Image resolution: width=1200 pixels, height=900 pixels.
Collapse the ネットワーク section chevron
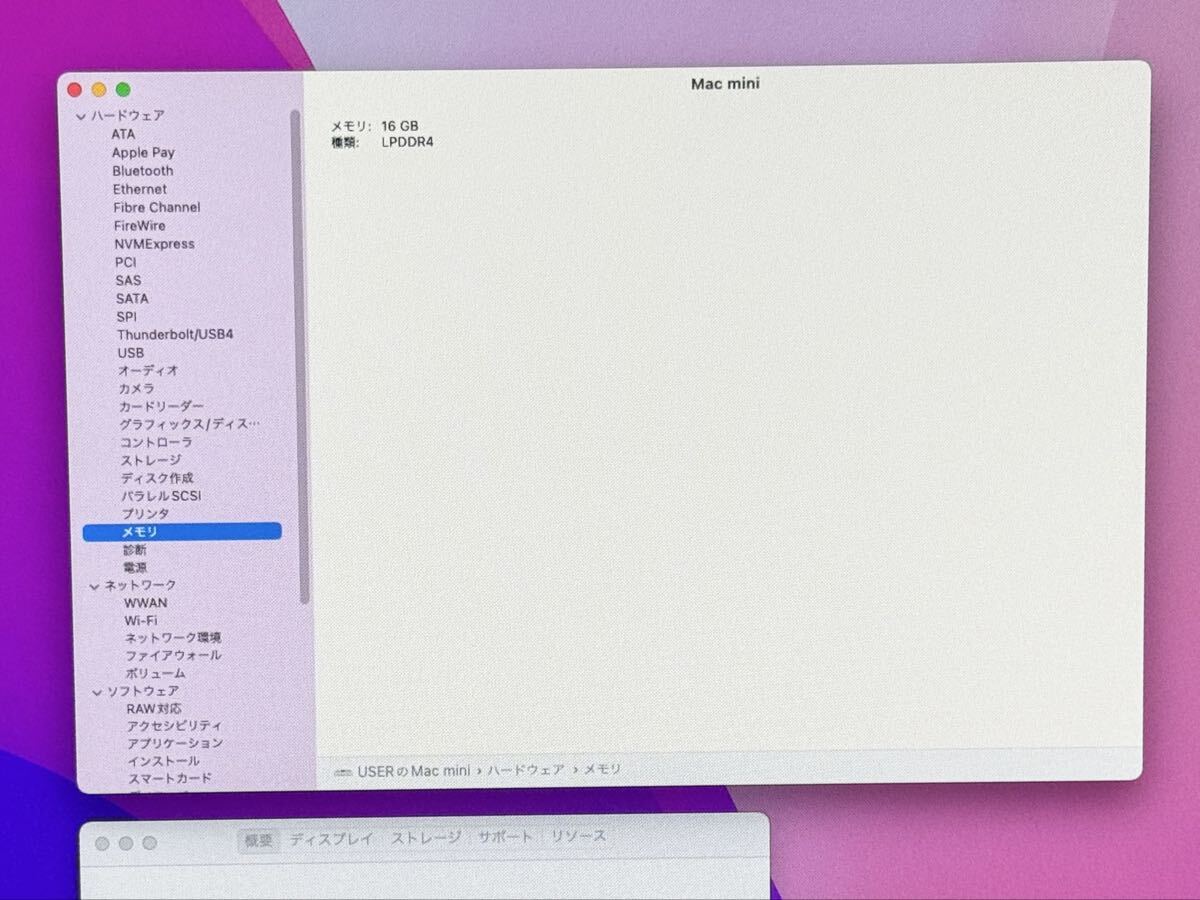pos(94,586)
